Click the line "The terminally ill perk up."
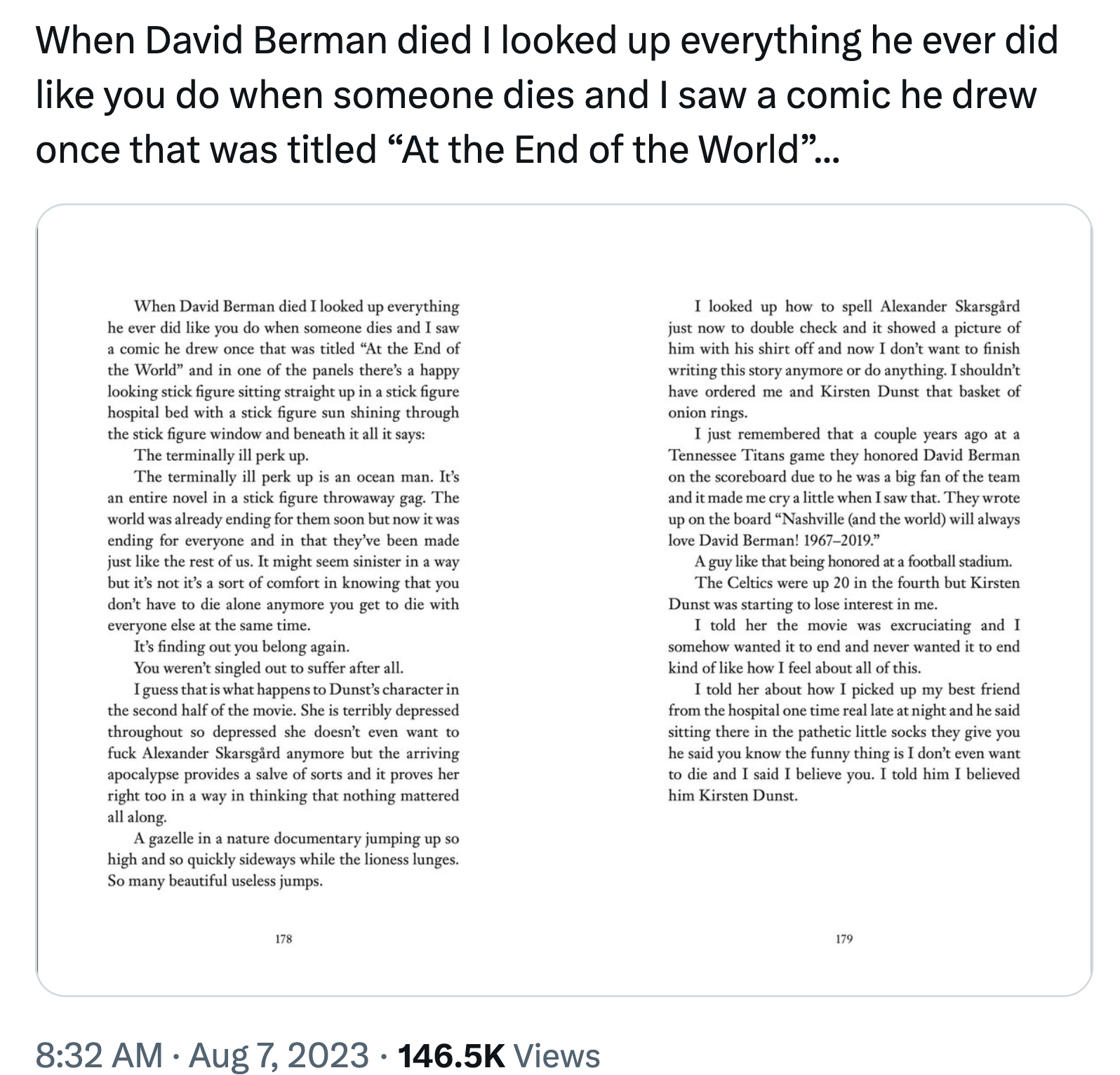Image resolution: width=1120 pixels, height=1075 pixels. [x=221, y=455]
